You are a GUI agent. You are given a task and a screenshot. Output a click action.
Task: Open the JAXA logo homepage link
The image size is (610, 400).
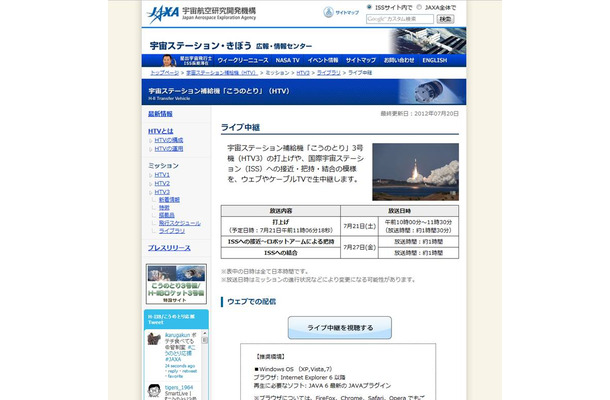(x=201, y=14)
